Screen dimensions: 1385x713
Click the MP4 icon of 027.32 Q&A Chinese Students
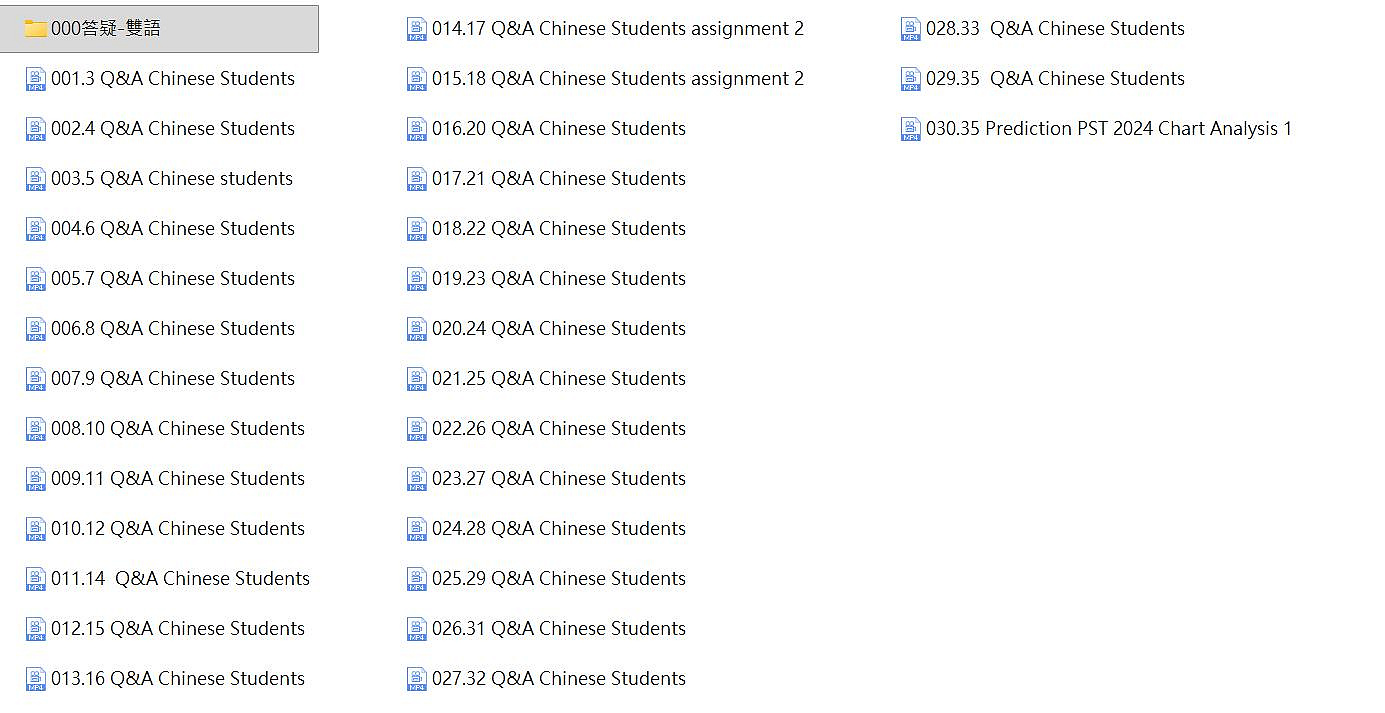pos(417,679)
